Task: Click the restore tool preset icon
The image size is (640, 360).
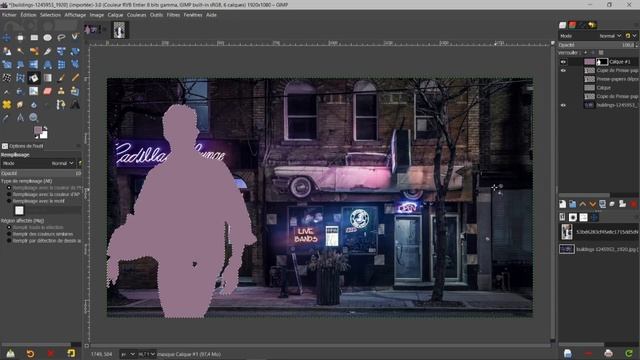Action: click(x=30, y=353)
